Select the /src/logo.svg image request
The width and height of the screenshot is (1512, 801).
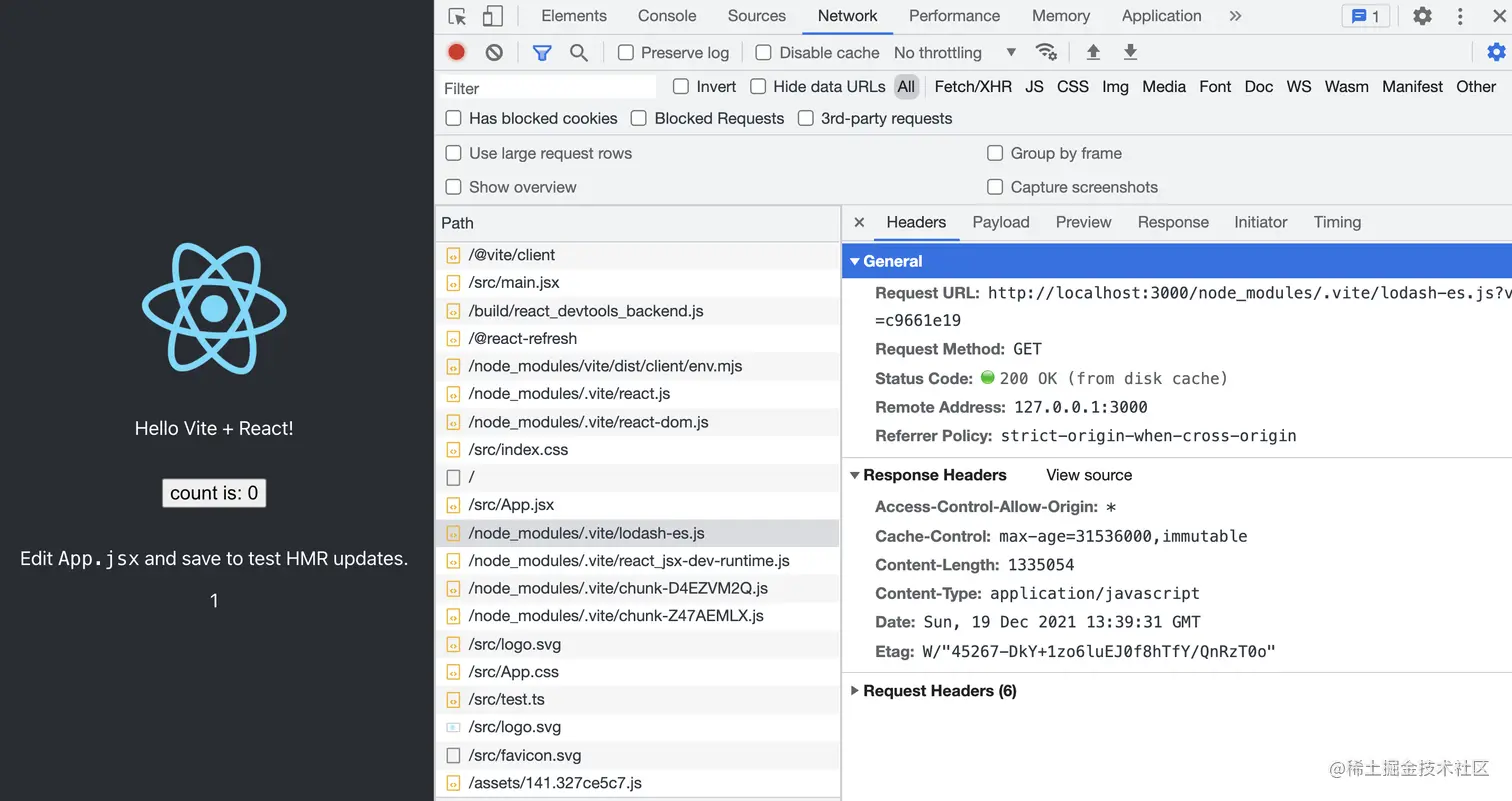click(638, 727)
